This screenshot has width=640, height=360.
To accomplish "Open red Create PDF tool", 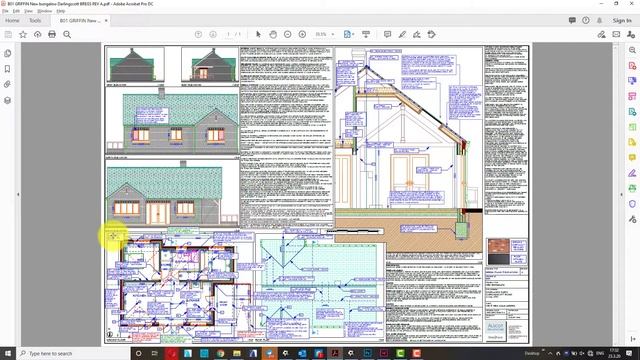I will 632,66.
